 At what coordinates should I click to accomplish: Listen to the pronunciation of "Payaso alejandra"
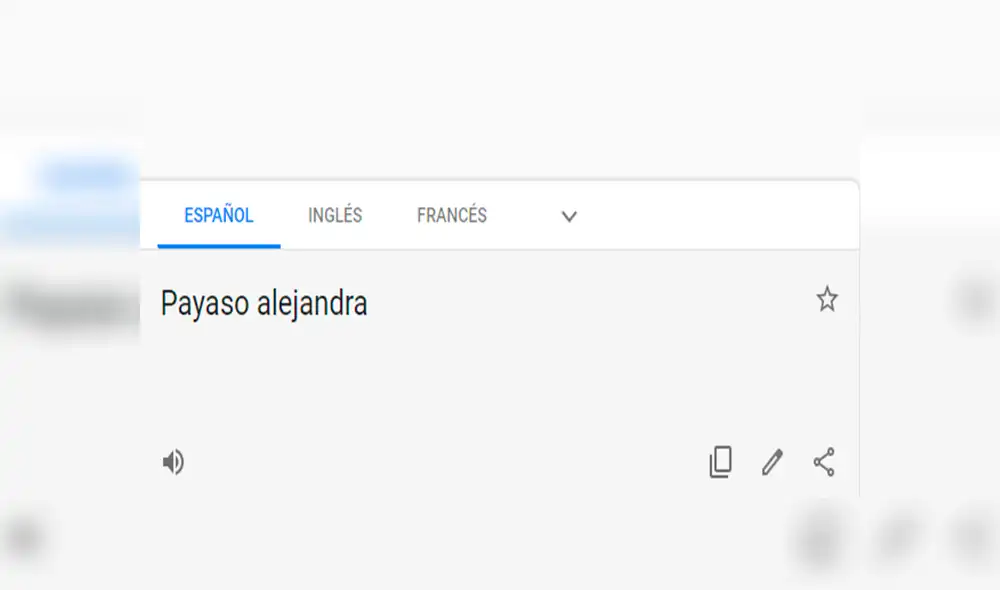tap(173, 462)
